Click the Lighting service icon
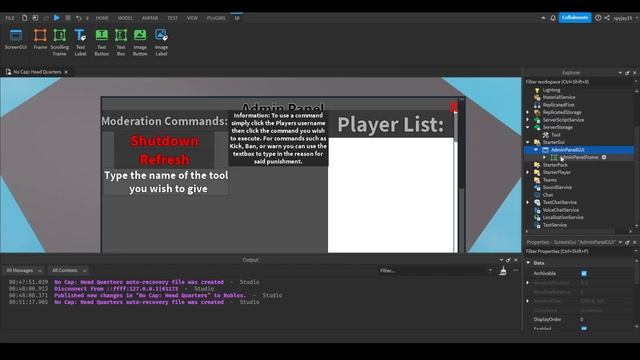This screenshot has width=640, height=360. pos(537,90)
